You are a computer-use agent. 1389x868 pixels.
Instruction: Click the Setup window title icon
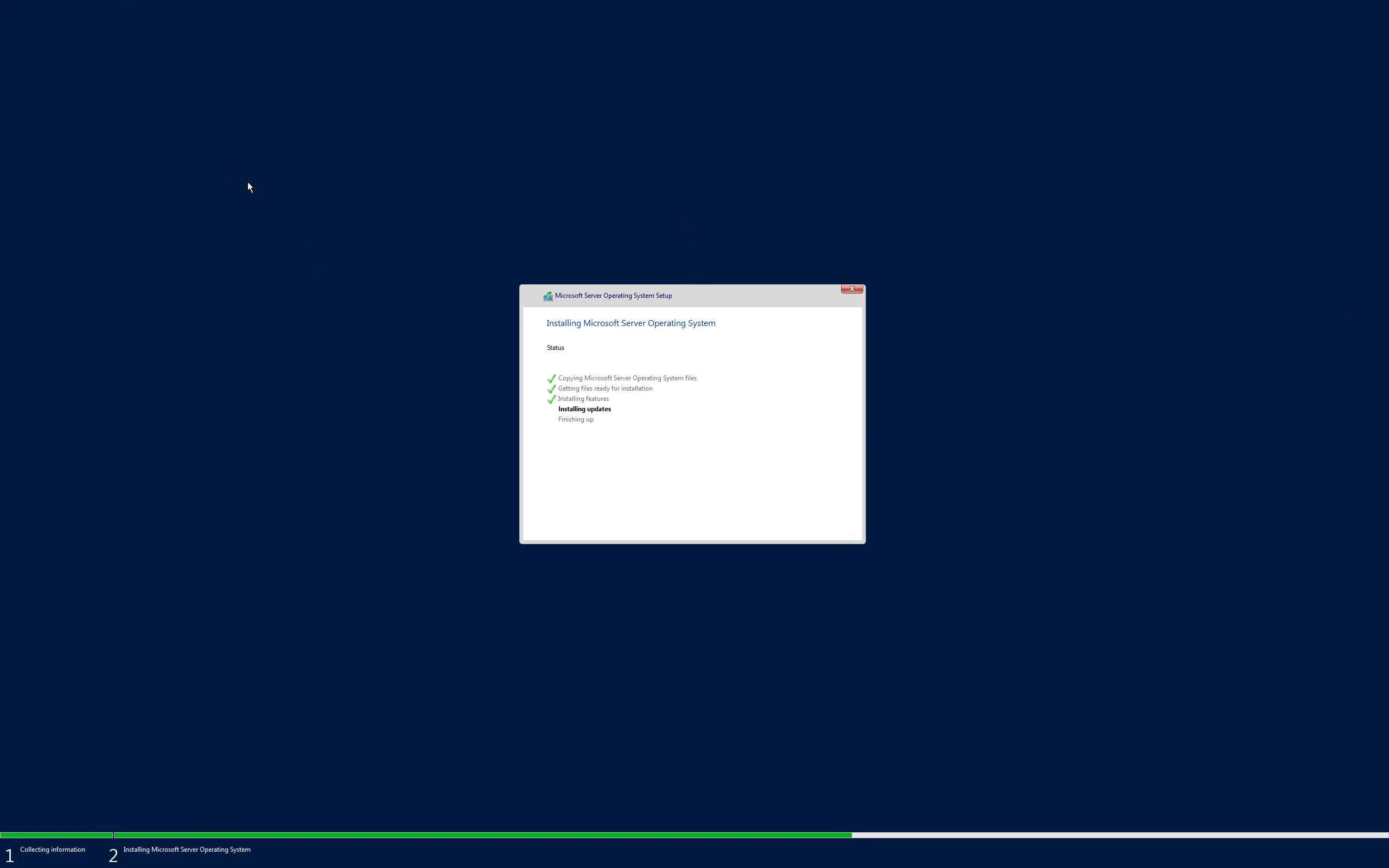547,296
